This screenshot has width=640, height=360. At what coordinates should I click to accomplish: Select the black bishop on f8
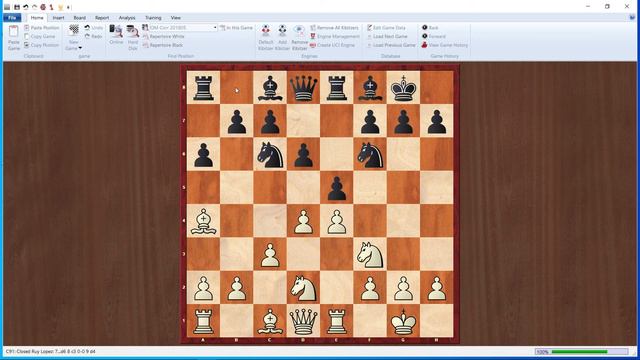[x=370, y=87]
